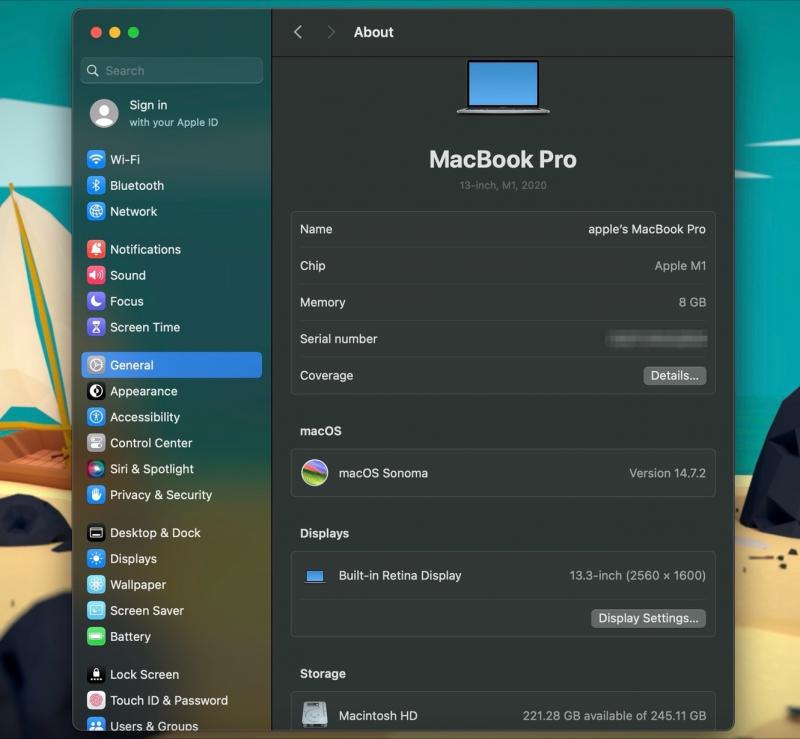The width and height of the screenshot is (800, 739).
Task: Open Accessibility icon in sidebar
Action: (96, 417)
